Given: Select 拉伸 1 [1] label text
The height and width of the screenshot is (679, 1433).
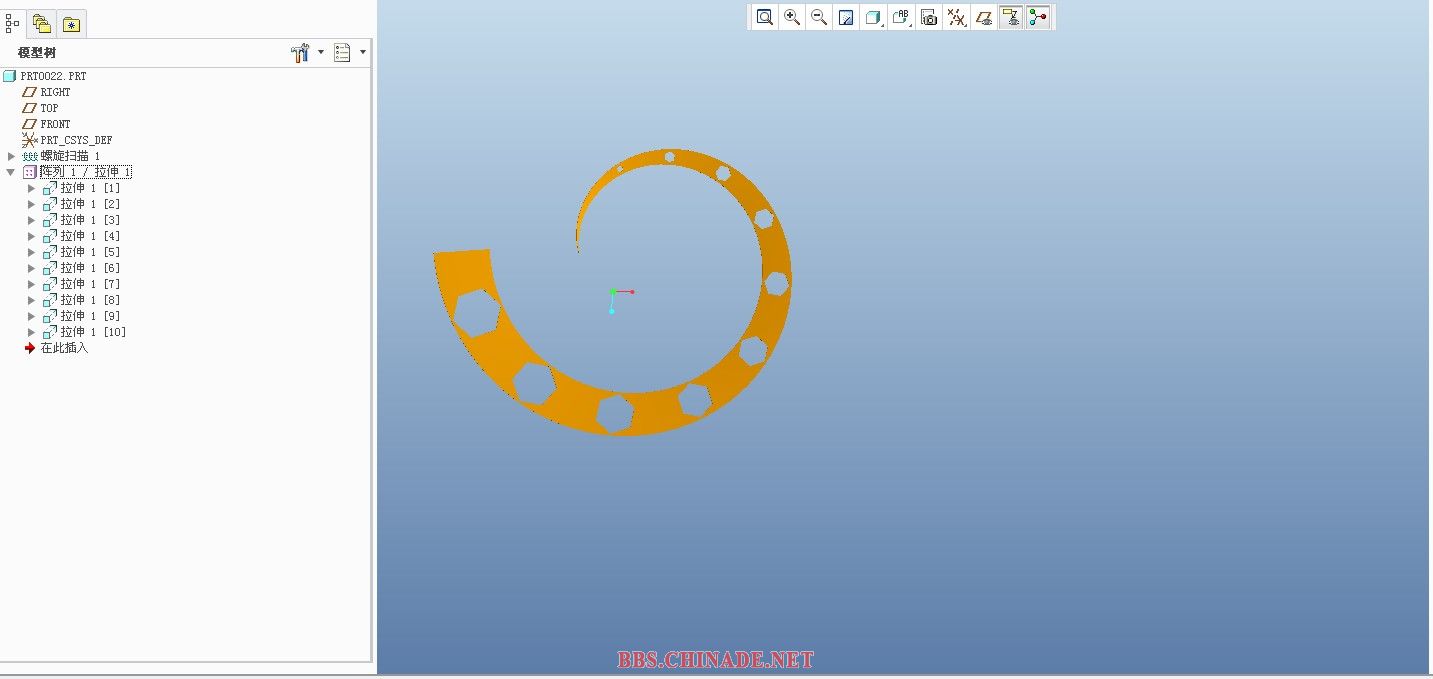Looking at the screenshot, I should coord(90,188).
